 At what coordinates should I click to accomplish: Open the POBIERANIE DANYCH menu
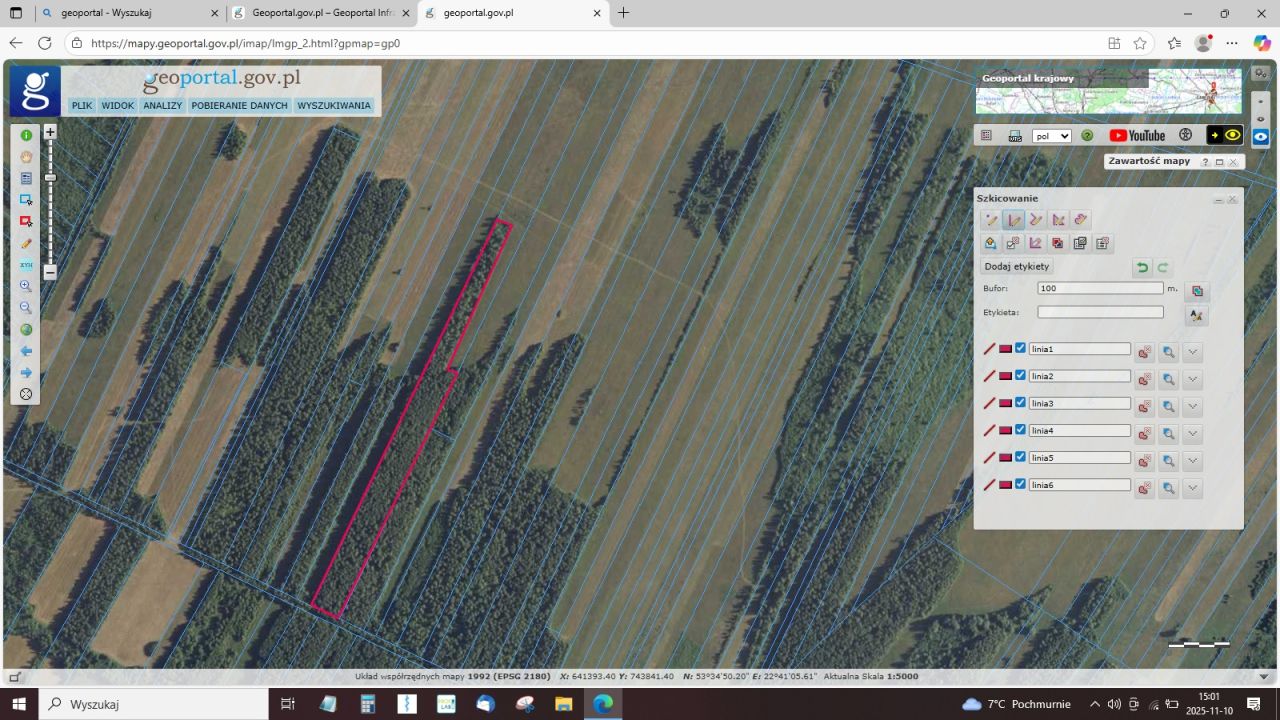[239, 106]
